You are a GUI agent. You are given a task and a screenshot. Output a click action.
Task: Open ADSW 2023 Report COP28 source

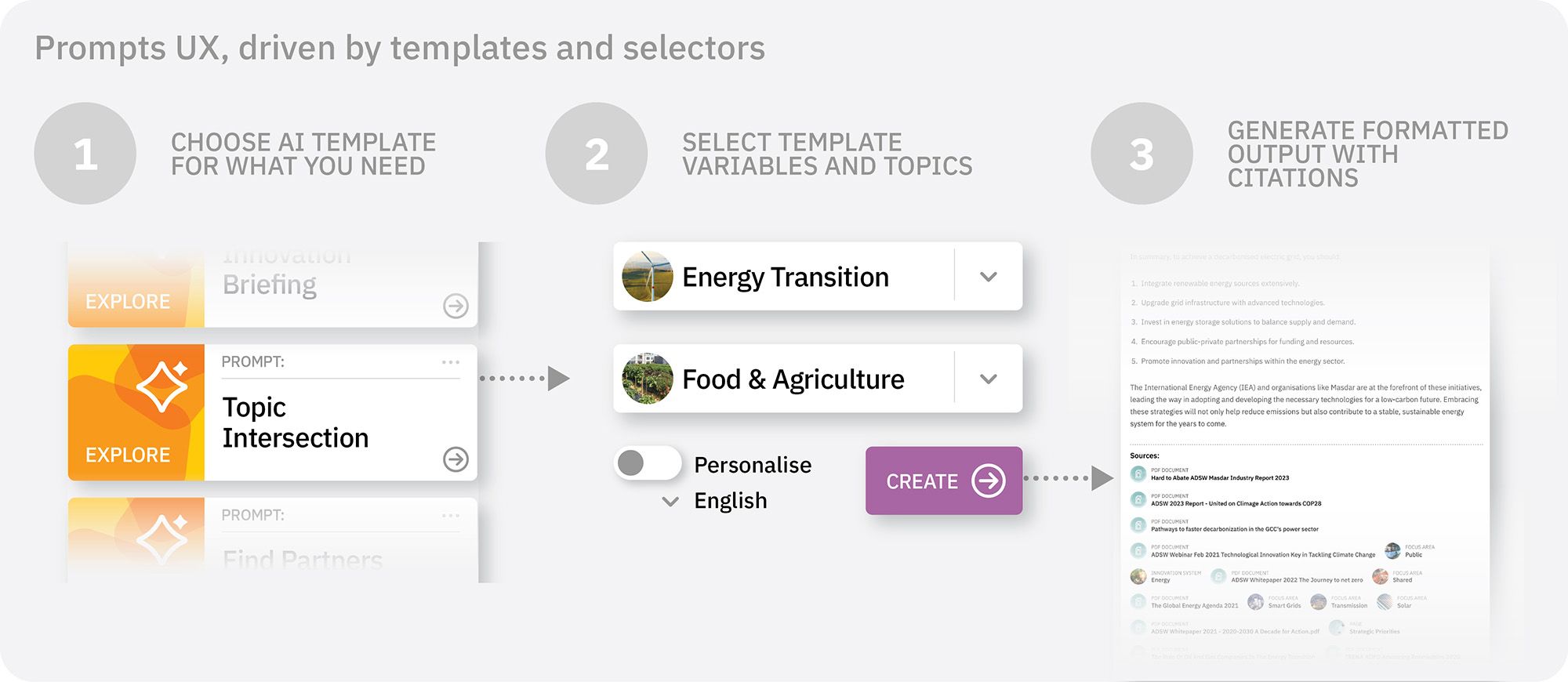pos(1236,503)
